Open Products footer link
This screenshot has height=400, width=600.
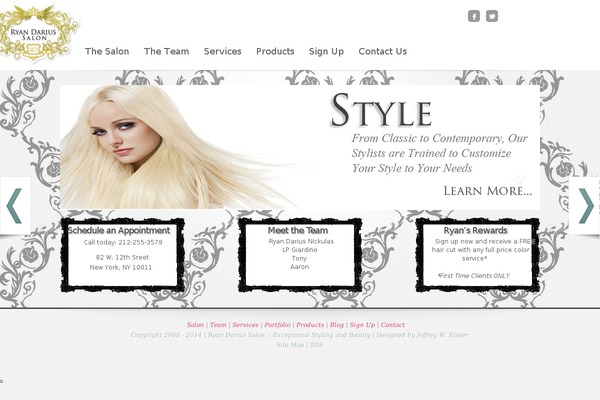[310, 325]
